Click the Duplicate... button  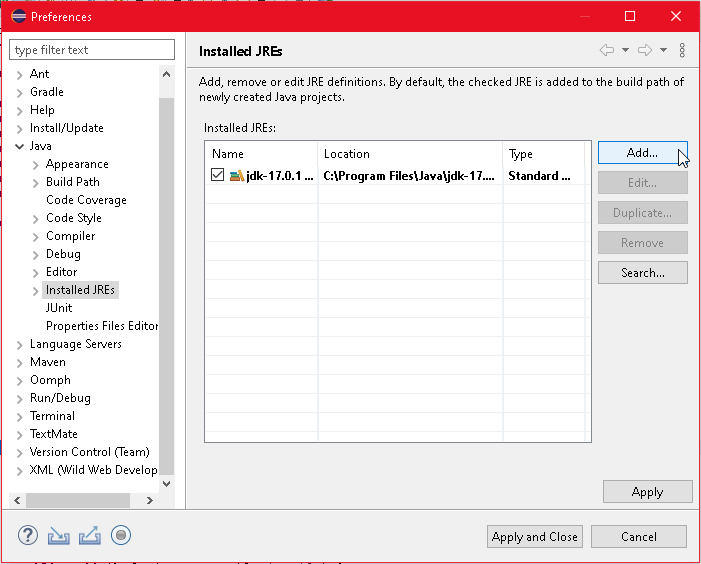[642, 213]
